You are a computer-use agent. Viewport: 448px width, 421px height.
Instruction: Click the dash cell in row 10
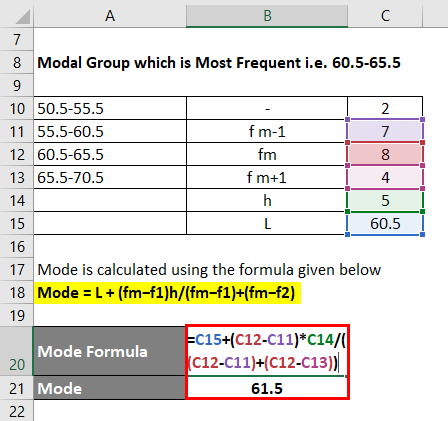tap(267, 108)
